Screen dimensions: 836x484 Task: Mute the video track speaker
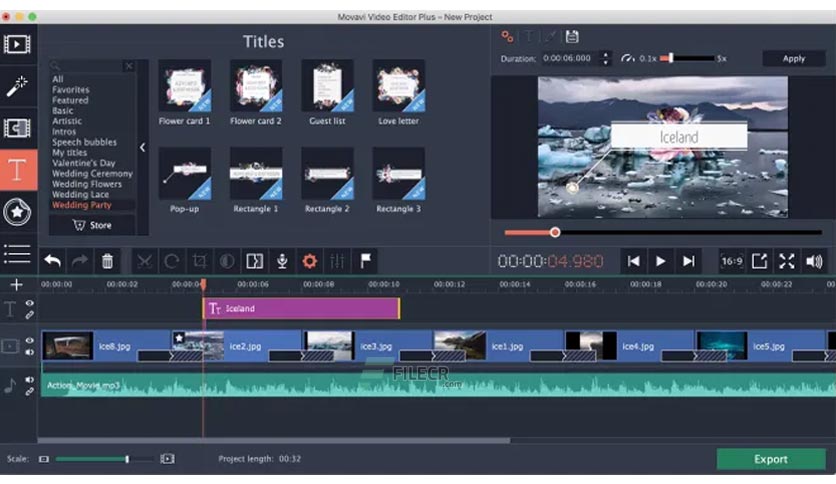tap(30, 352)
